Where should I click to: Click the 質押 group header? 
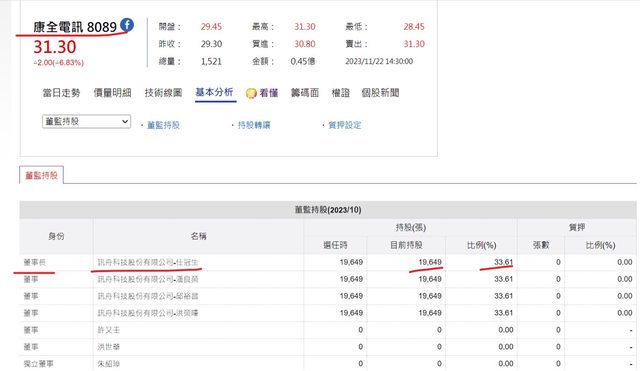577,227
